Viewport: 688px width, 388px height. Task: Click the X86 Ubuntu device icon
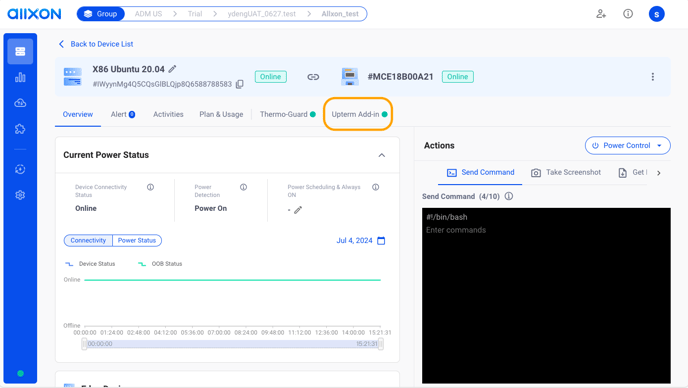pyautogui.click(x=72, y=77)
